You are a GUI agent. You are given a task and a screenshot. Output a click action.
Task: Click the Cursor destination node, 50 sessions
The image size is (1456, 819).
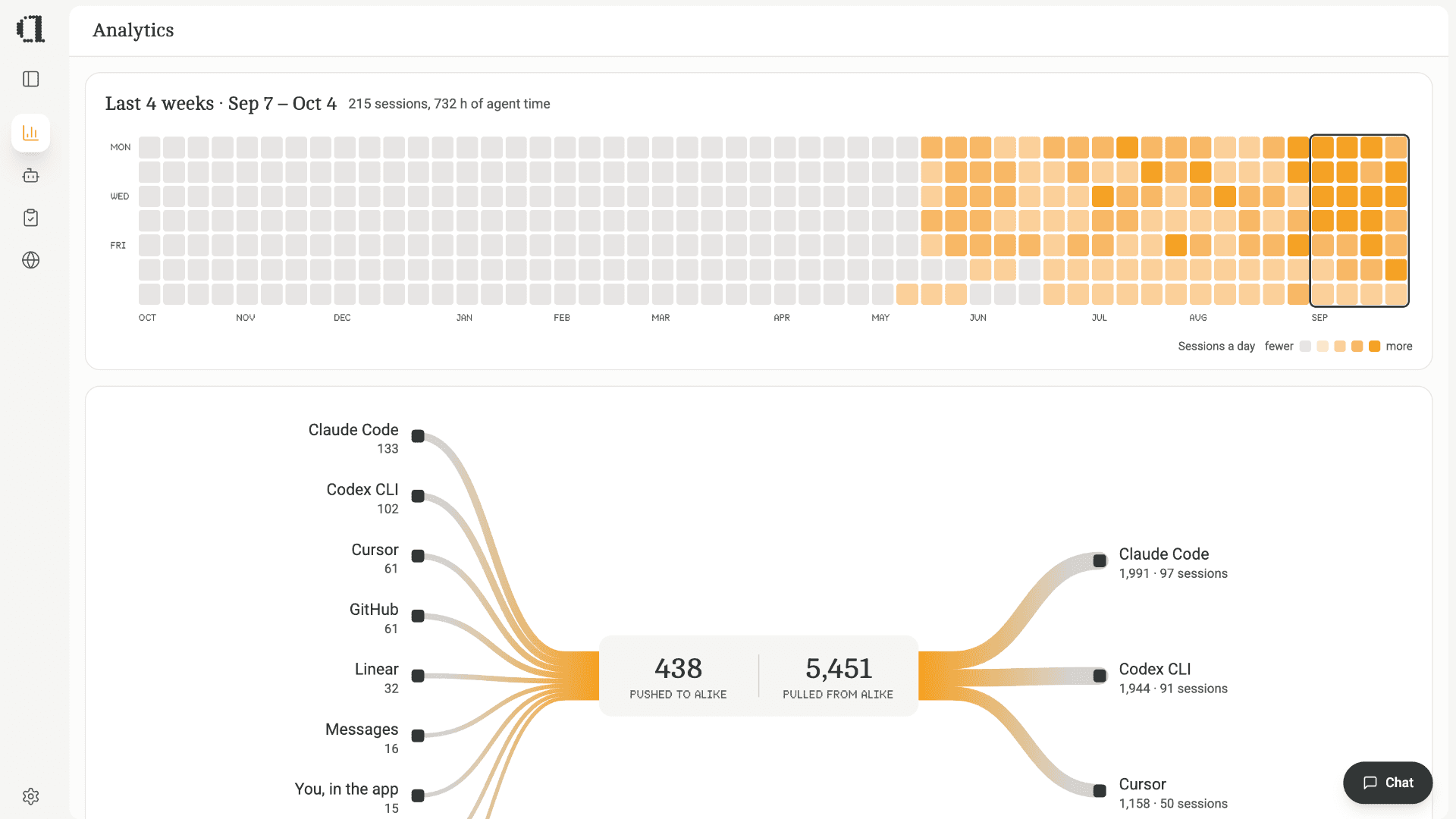coord(1100,791)
